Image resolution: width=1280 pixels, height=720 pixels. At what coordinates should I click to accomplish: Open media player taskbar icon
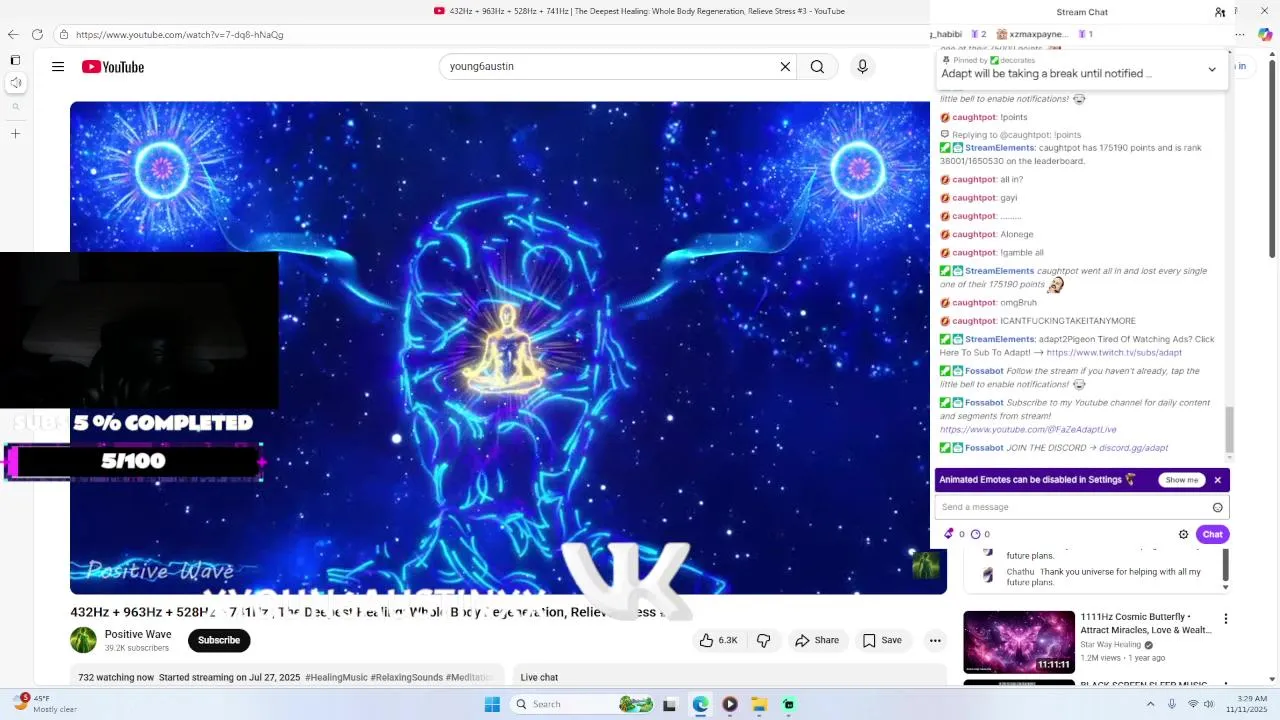click(x=730, y=704)
